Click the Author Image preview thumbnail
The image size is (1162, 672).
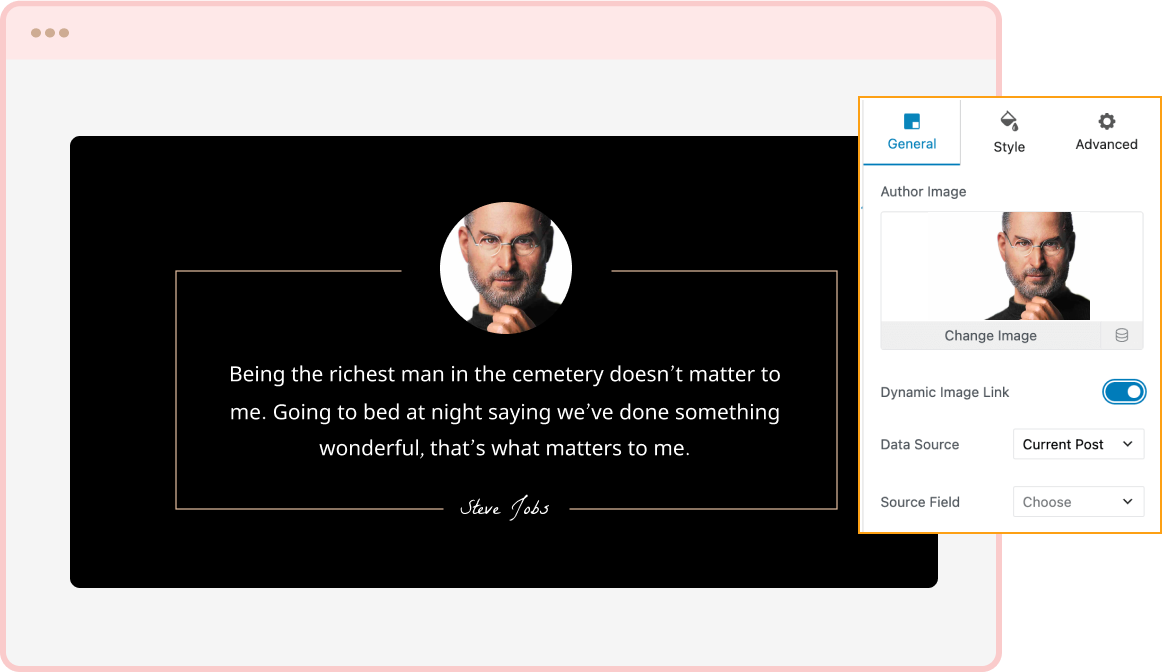coord(1011,266)
